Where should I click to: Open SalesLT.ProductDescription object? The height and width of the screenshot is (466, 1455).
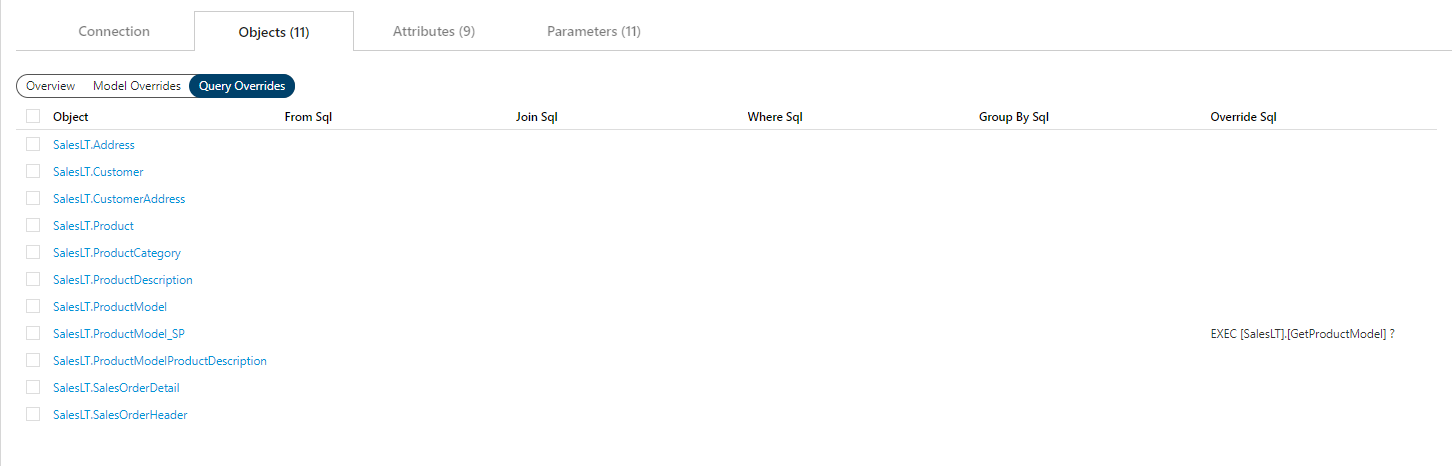[x=123, y=280]
